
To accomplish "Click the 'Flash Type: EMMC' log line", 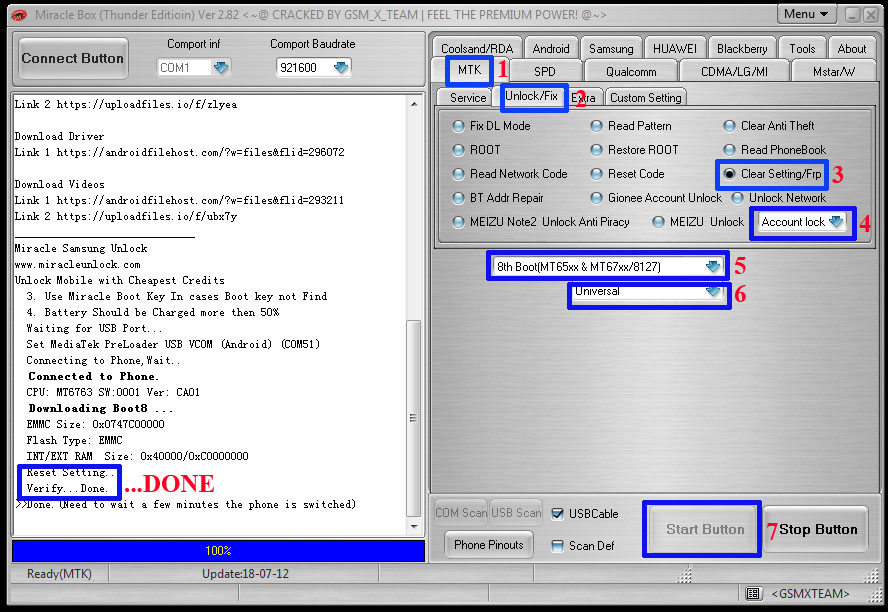I will pyautogui.click(x=74, y=440).
